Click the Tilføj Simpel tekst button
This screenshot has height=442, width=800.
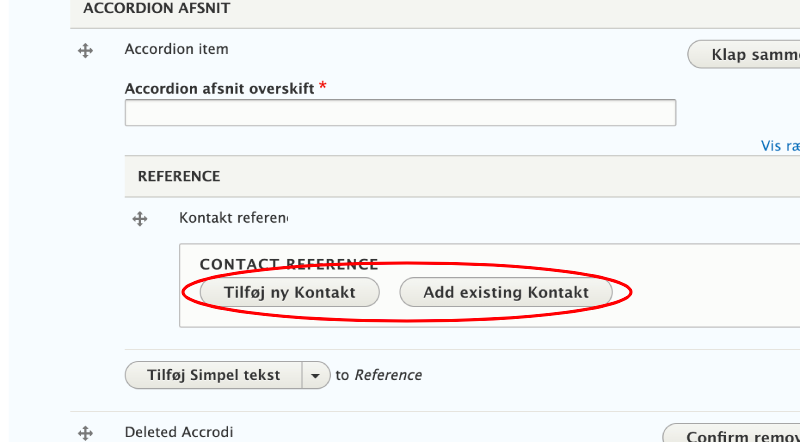[x=213, y=375]
